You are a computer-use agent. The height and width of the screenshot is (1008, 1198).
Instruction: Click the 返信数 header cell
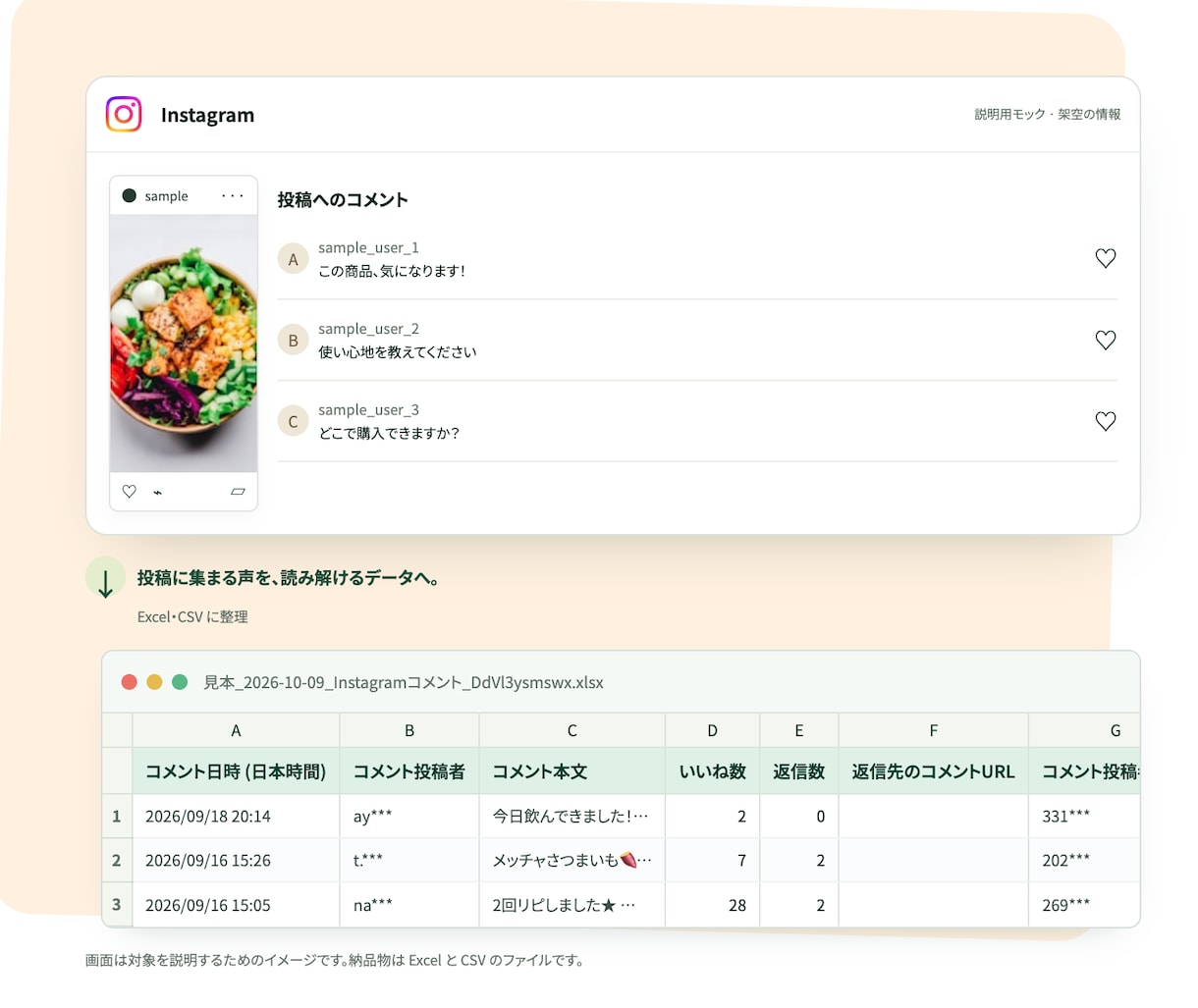pyautogui.click(x=799, y=771)
